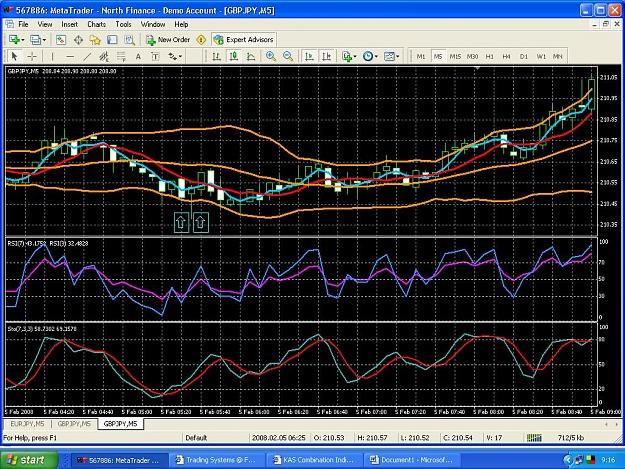Select the equidistant channel tool
The height and width of the screenshot is (469, 625).
[104, 57]
